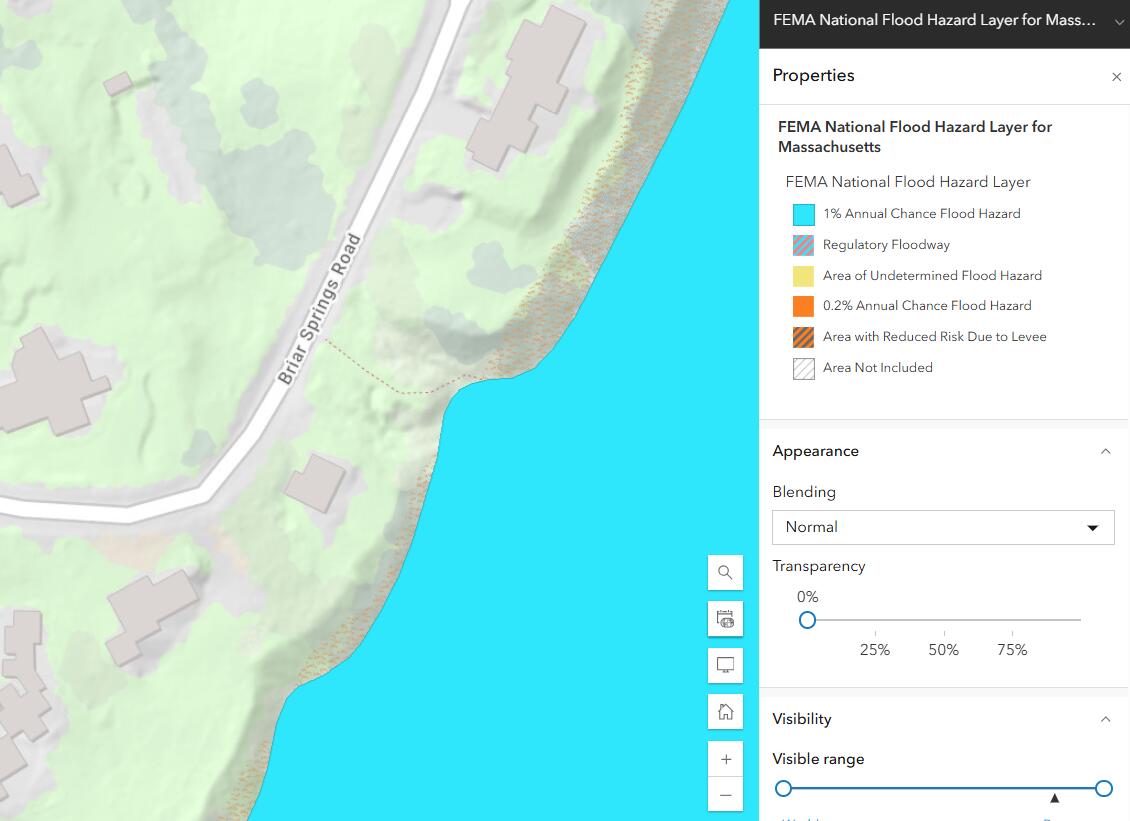Zoom in with the plus button
1130x821 pixels.
point(725,759)
